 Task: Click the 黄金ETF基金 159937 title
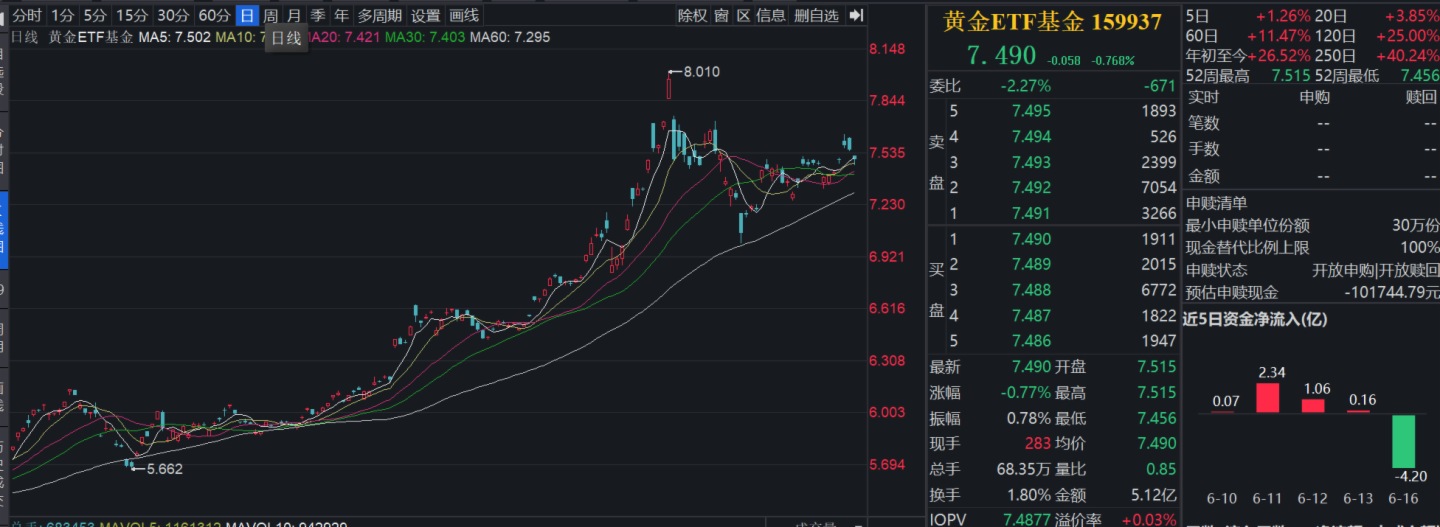pos(1052,22)
